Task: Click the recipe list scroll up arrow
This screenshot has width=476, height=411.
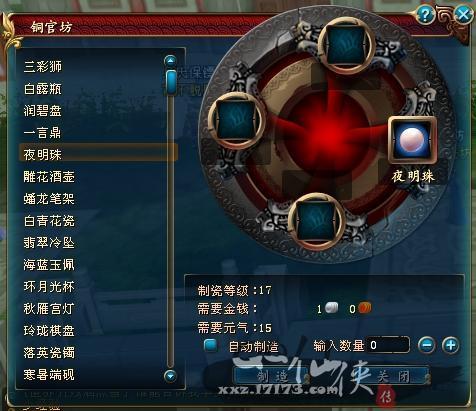Action: 170,61
